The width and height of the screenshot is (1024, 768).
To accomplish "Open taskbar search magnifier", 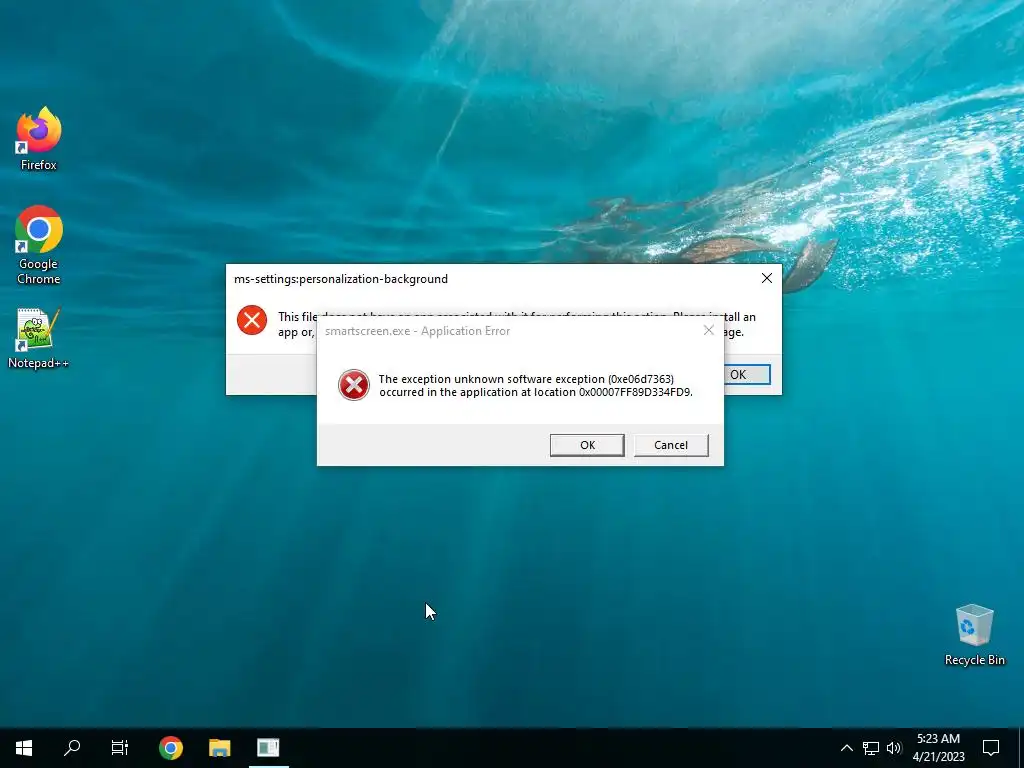I will point(72,748).
